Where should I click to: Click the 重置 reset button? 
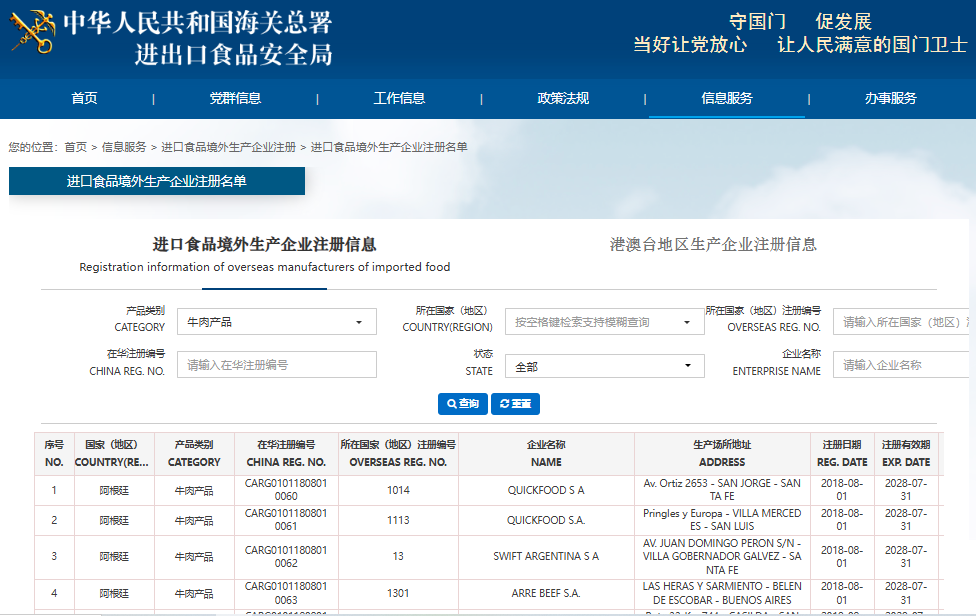(515, 404)
